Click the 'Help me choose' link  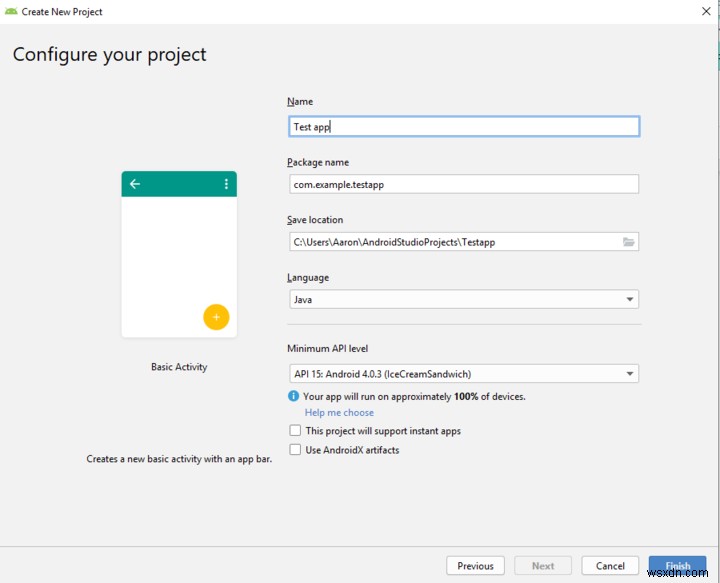[x=339, y=412]
